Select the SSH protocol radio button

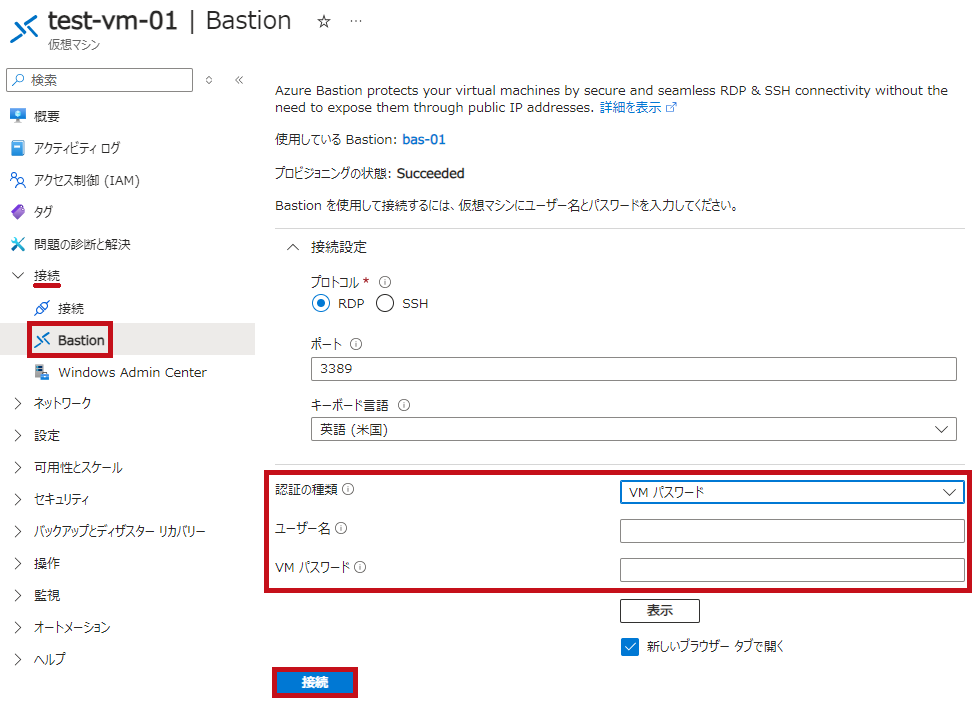coord(385,304)
